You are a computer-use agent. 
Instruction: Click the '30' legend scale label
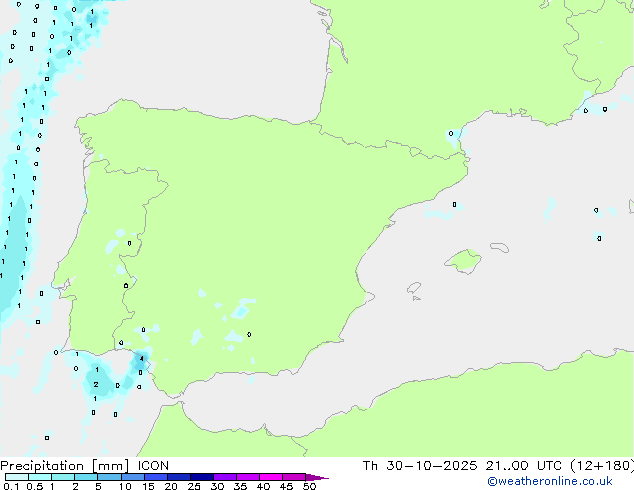coord(217,486)
